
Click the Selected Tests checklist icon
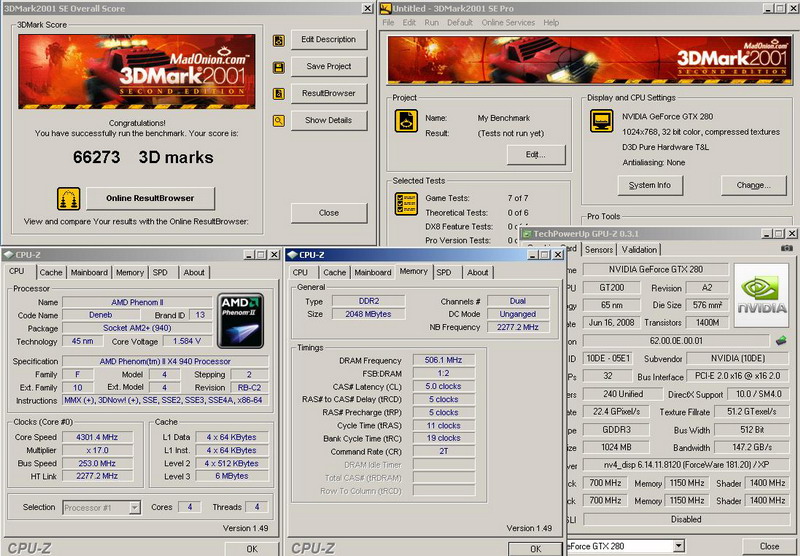pyautogui.click(x=406, y=203)
